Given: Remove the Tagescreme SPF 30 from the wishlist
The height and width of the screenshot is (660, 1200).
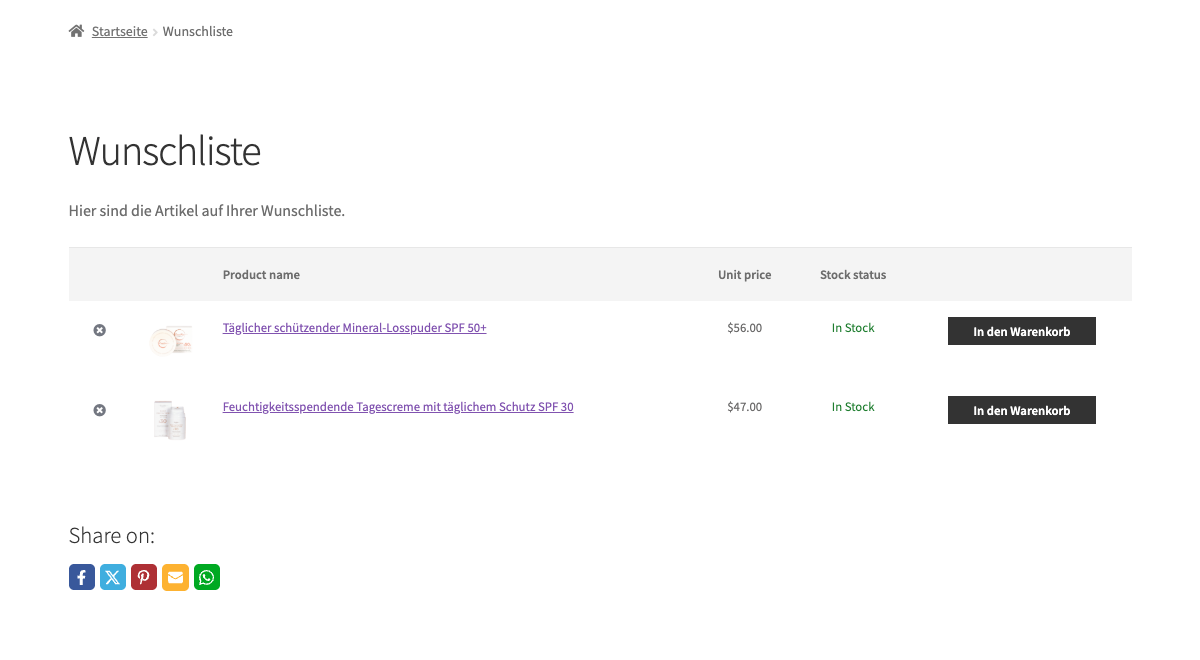Looking at the screenshot, I should (99, 410).
